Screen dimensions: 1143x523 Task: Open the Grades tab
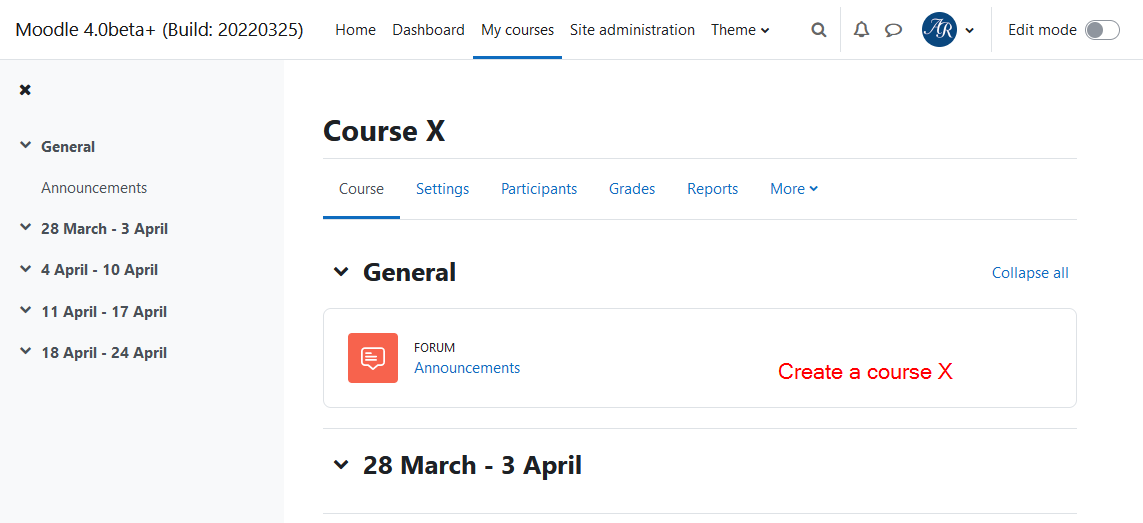pyautogui.click(x=632, y=189)
